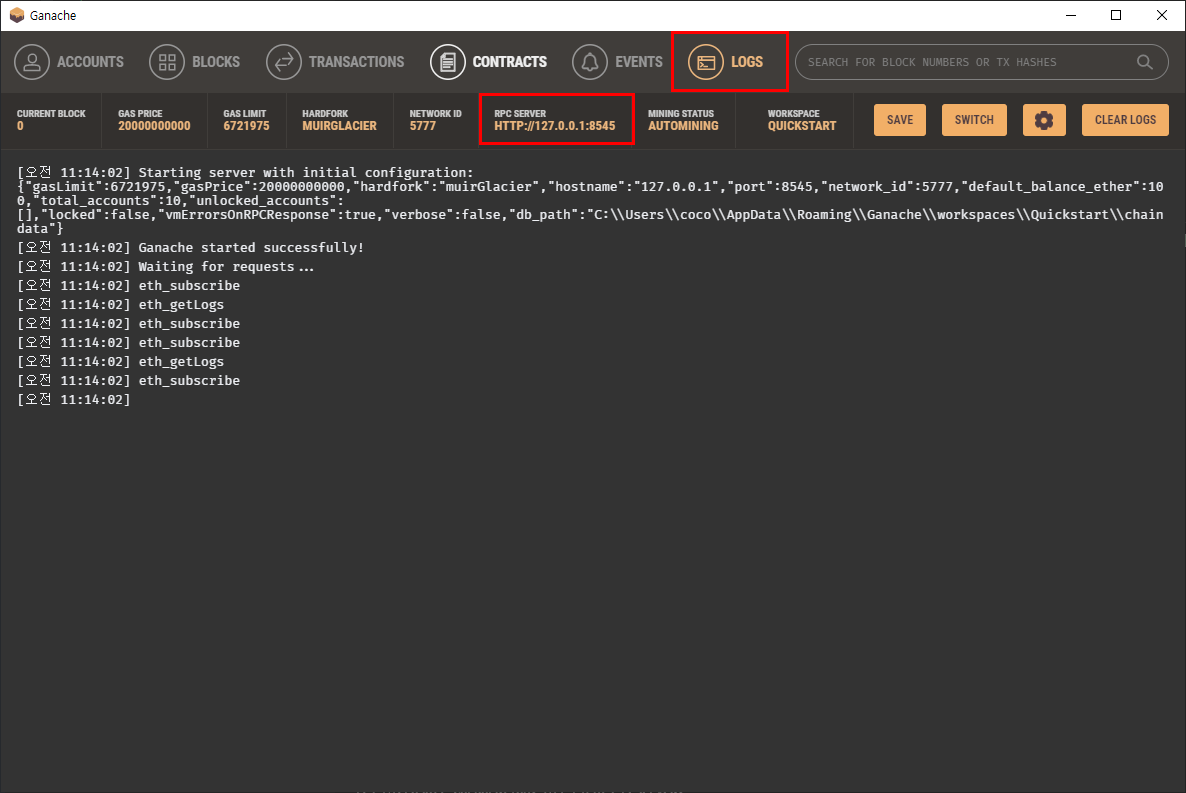Click the SWITCH workspace button
This screenshot has height=793, width=1186.
pos(974,120)
